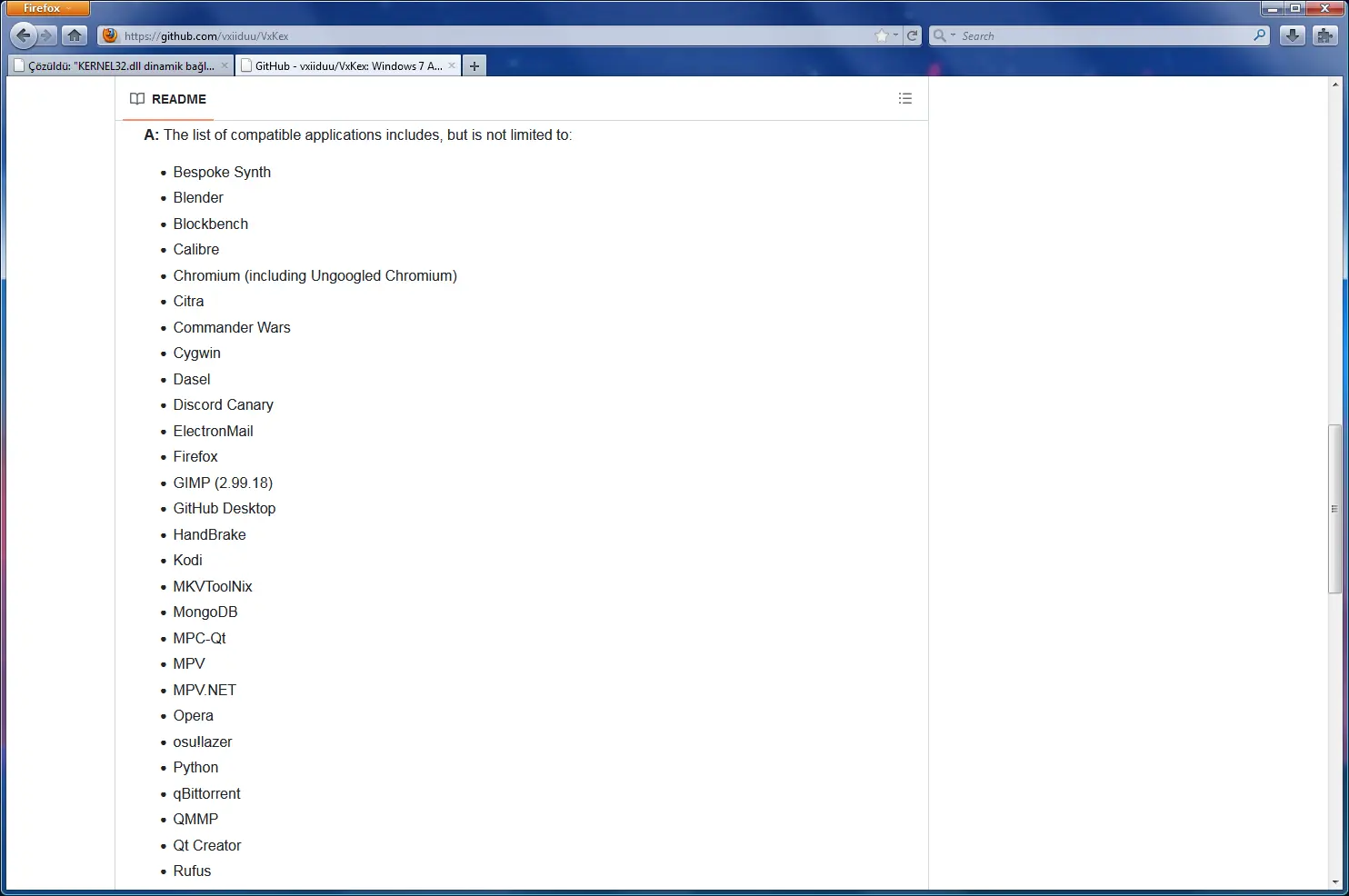Click the Python list item
1349x896 pixels.
pyautogui.click(x=195, y=767)
